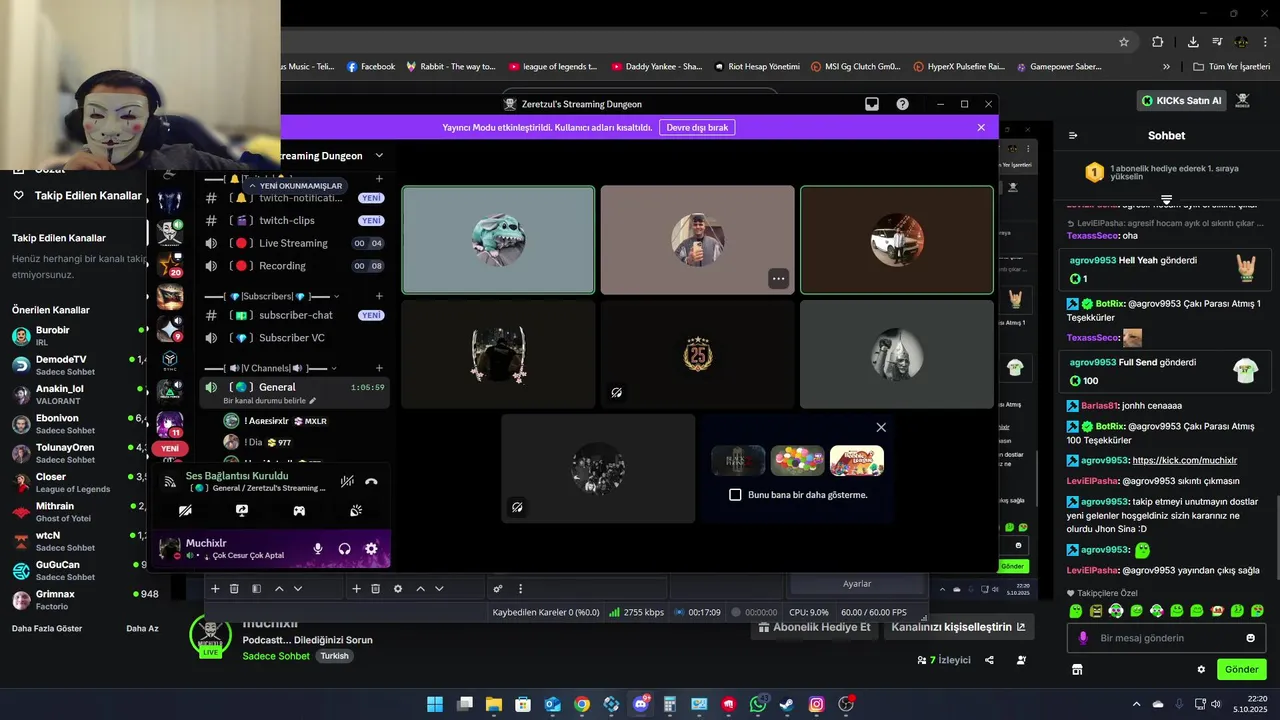Type in 'Bir mesaj gönderin' field
Viewport: 1280px width, 720px height.
click(x=1164, y=638)
